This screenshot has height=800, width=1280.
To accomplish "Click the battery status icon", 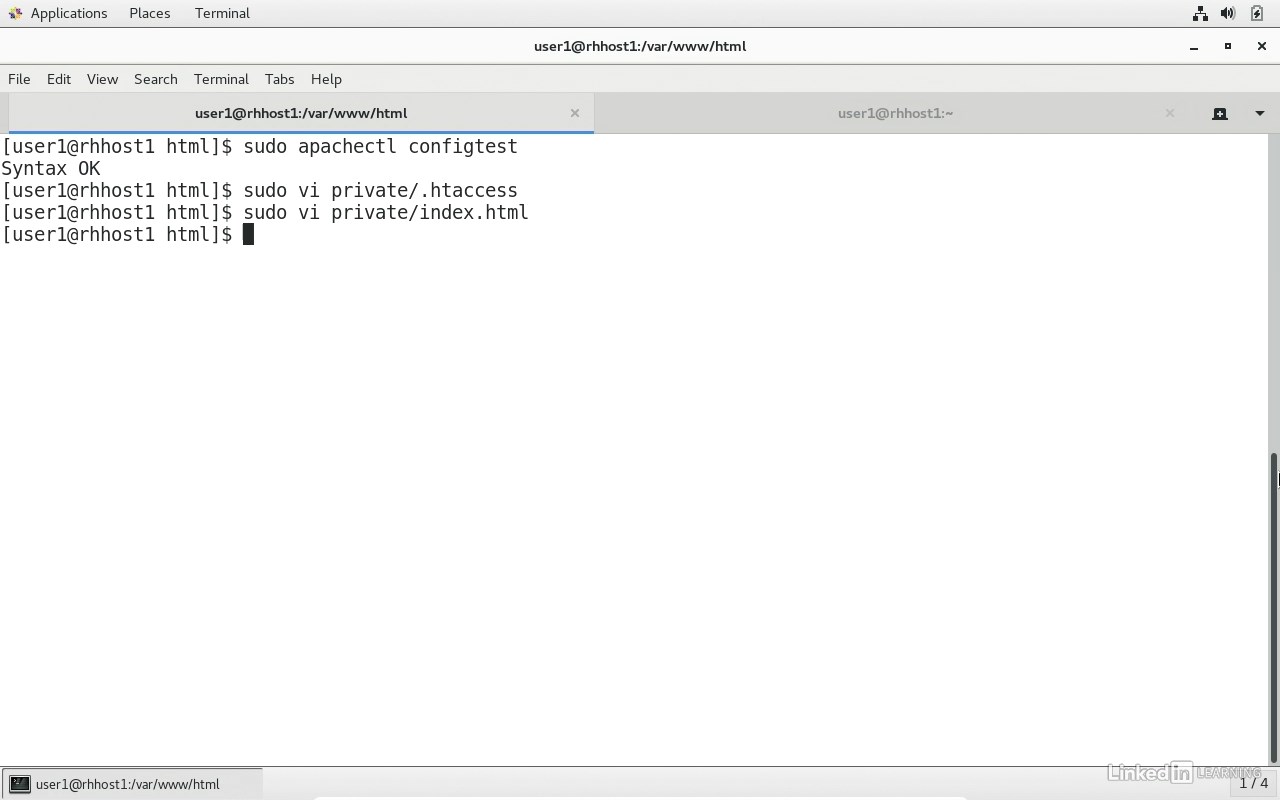I will click(1256, 13).
